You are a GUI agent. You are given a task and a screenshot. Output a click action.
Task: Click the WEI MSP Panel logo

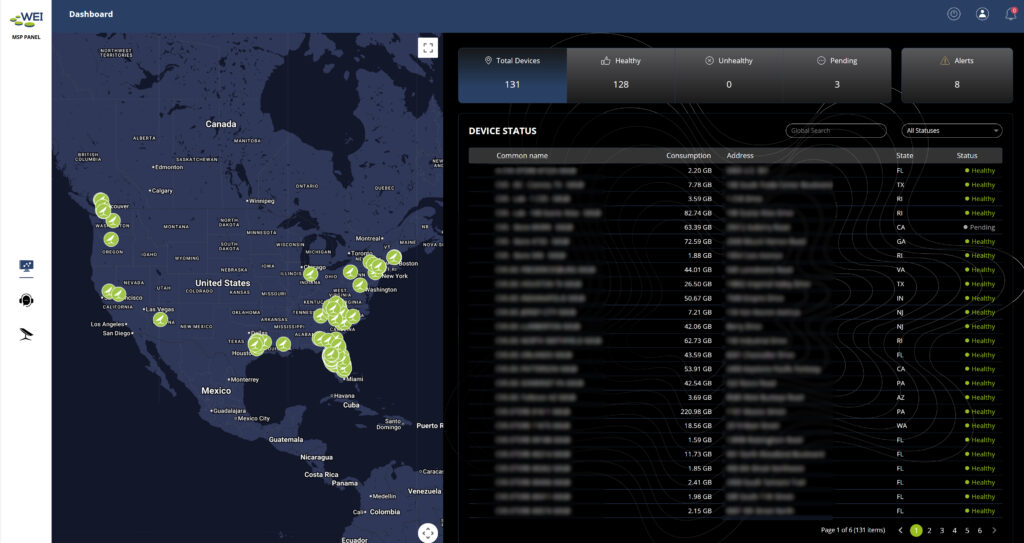26,24
